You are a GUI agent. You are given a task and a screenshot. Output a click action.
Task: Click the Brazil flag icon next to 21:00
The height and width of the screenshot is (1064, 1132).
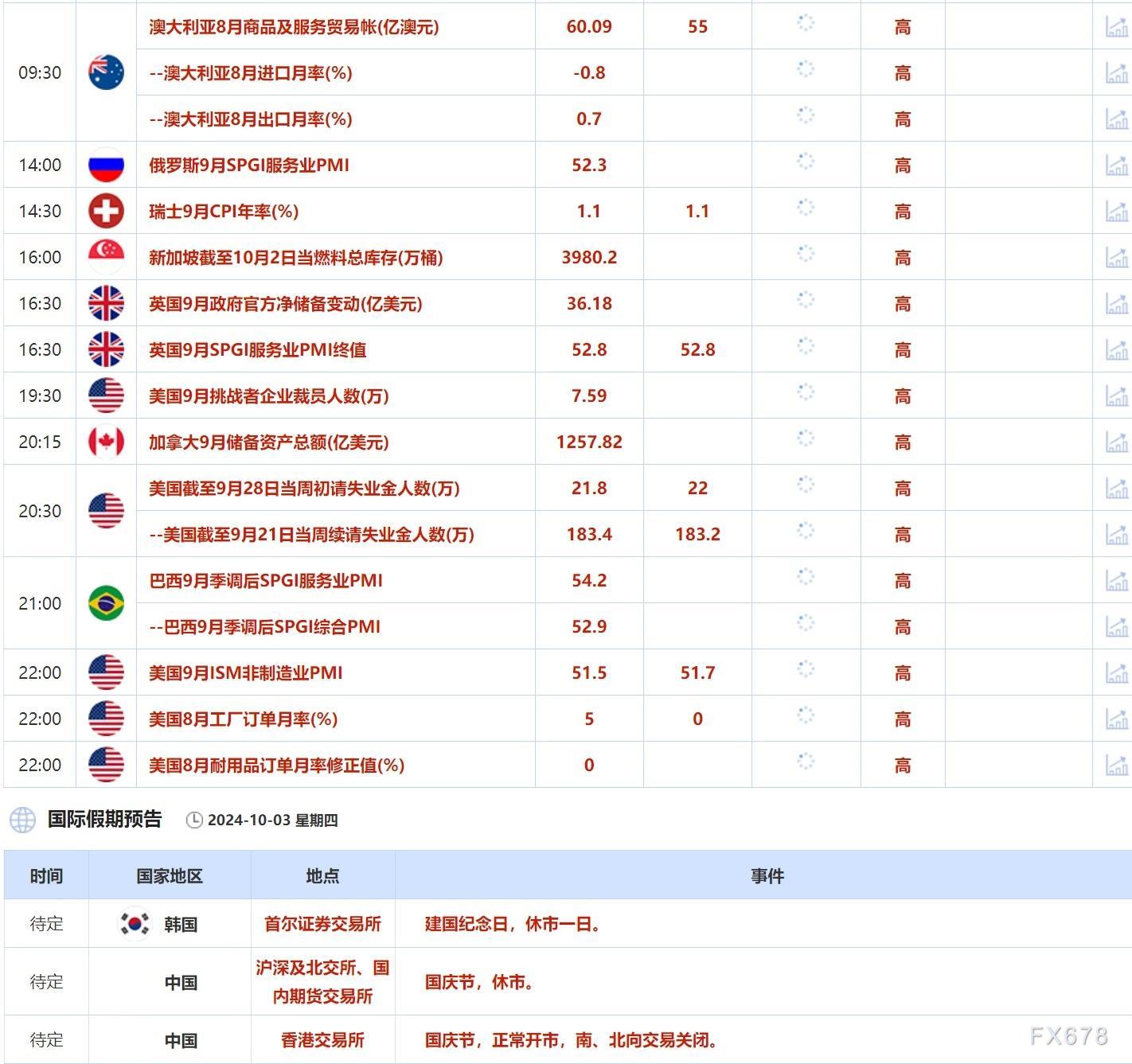(106, 603)
